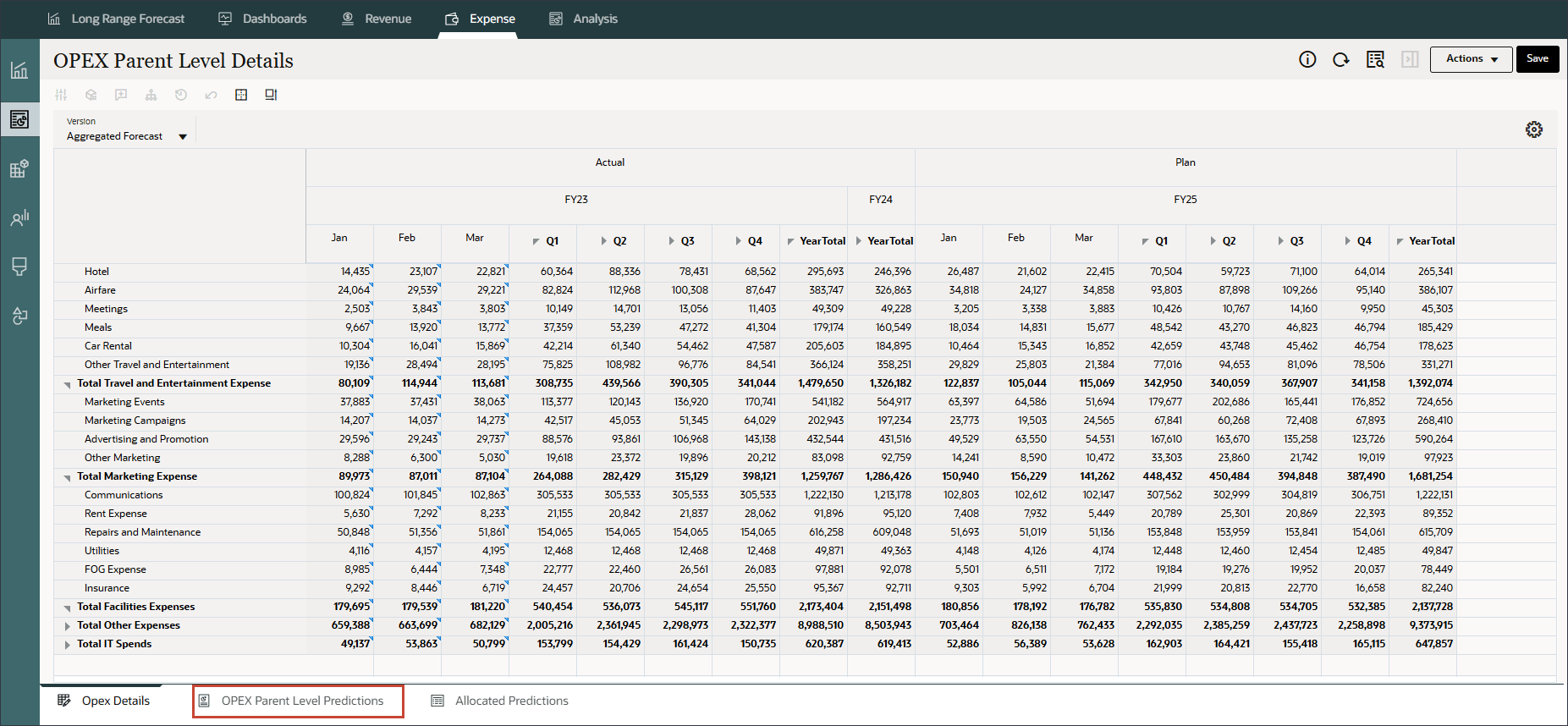Click the cube with list toolbar icon

tap(91, 95)
